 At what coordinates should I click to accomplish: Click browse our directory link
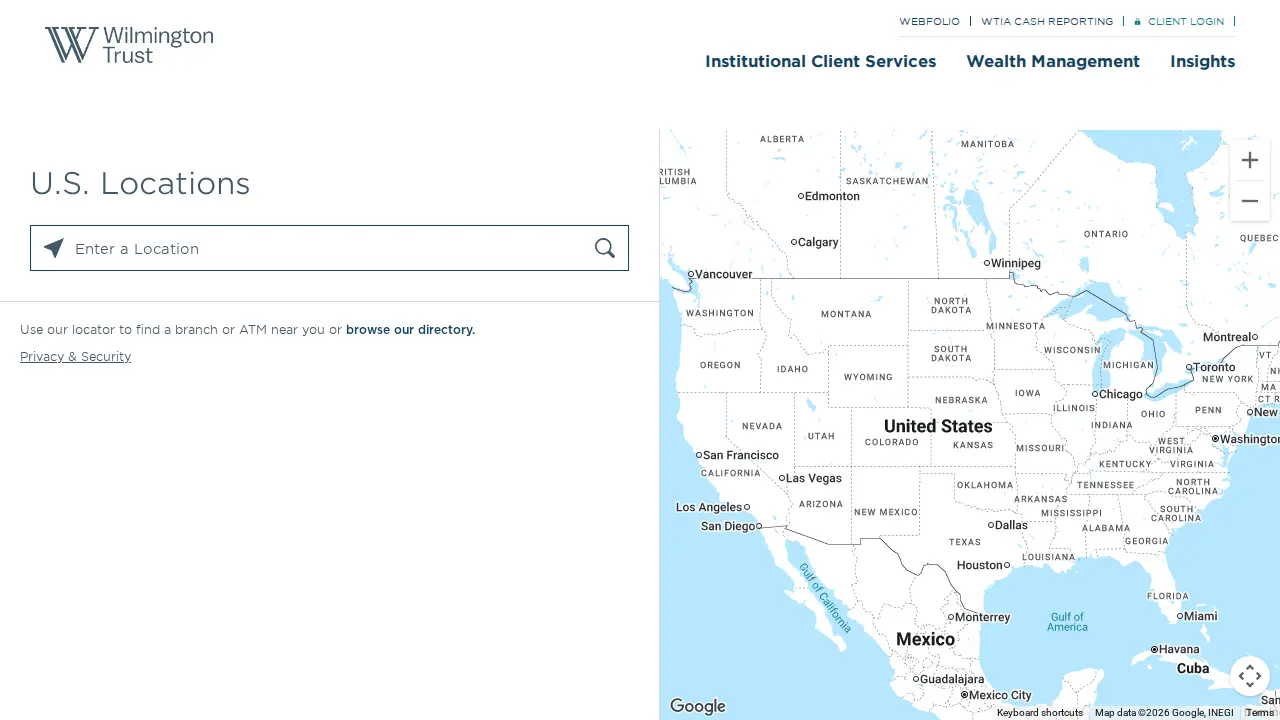pos(410,329)
